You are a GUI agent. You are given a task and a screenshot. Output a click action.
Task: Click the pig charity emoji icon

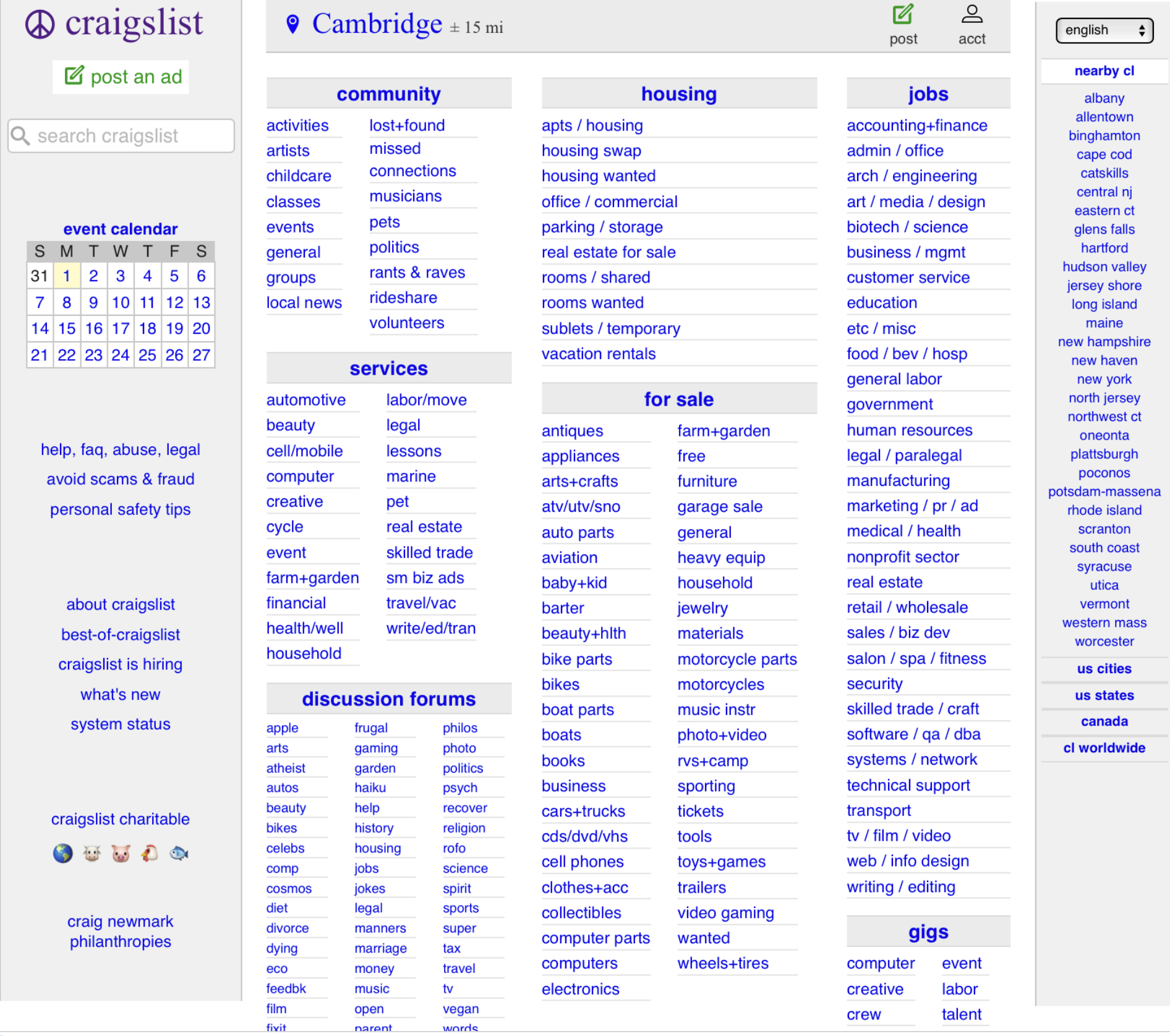[x=121, y=854]
